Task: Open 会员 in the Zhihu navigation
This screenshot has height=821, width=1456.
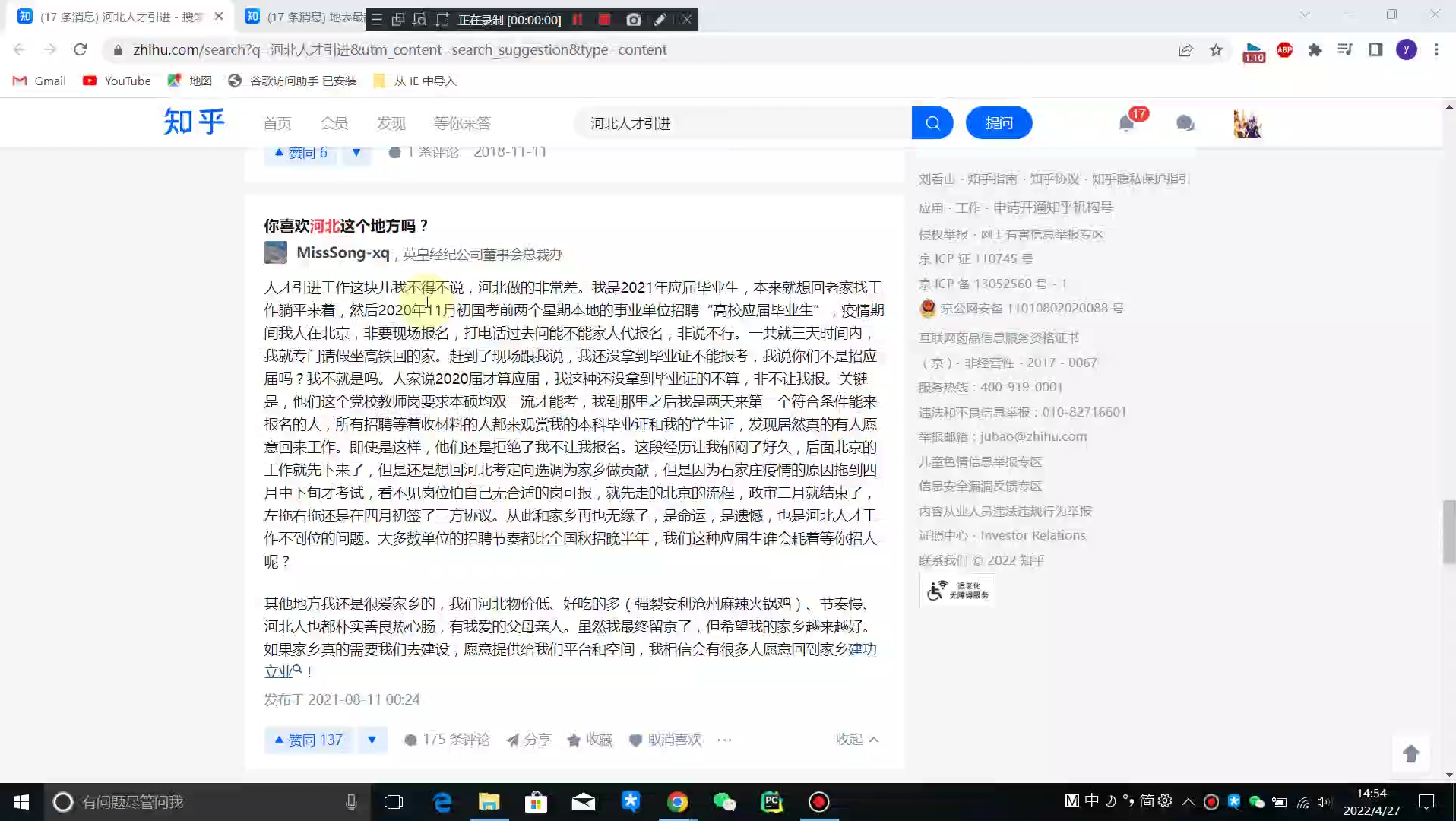Action: coord(334,123)
